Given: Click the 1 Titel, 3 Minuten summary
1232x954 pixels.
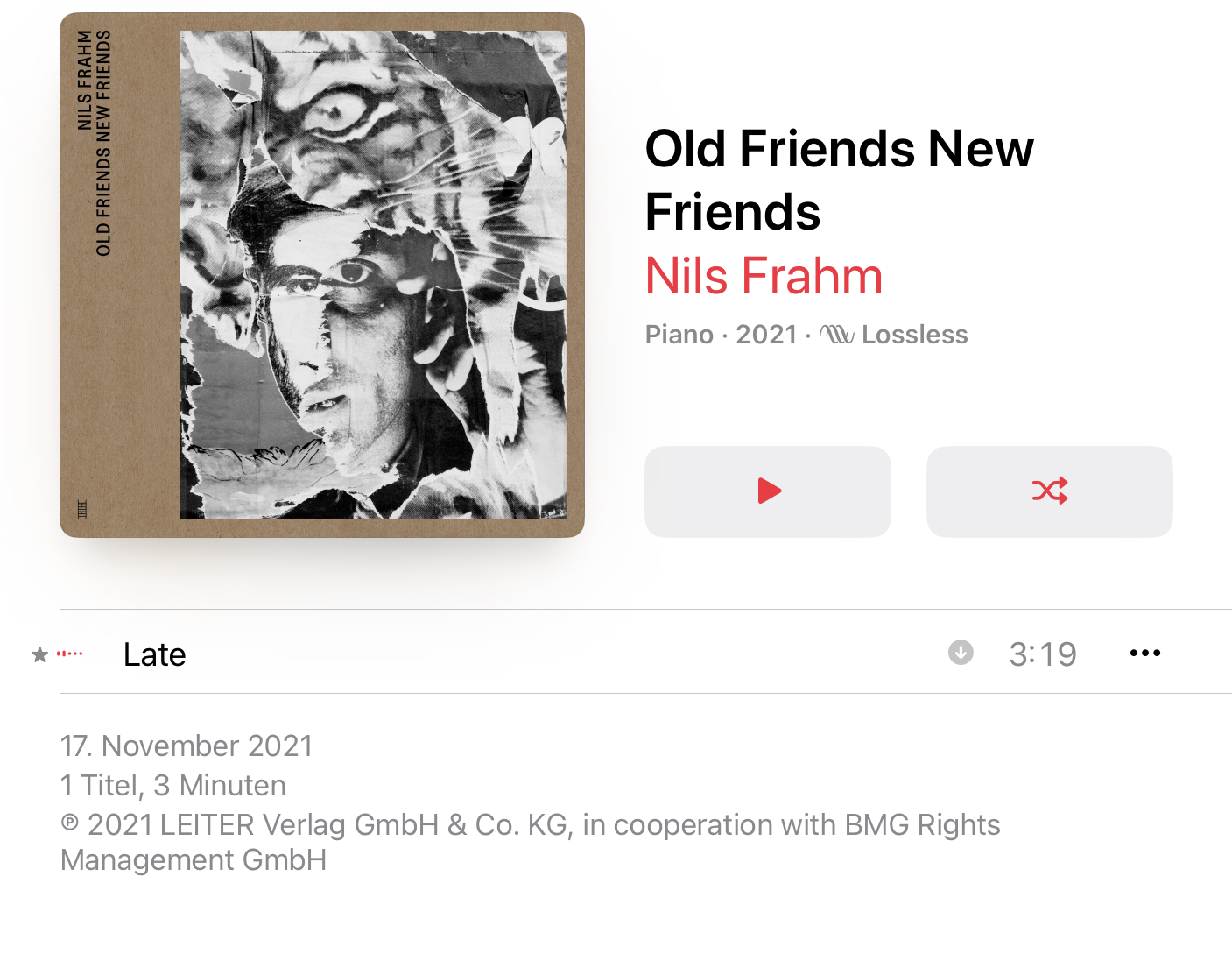Looking at the screenshot, I should click(x=173, y=786).
